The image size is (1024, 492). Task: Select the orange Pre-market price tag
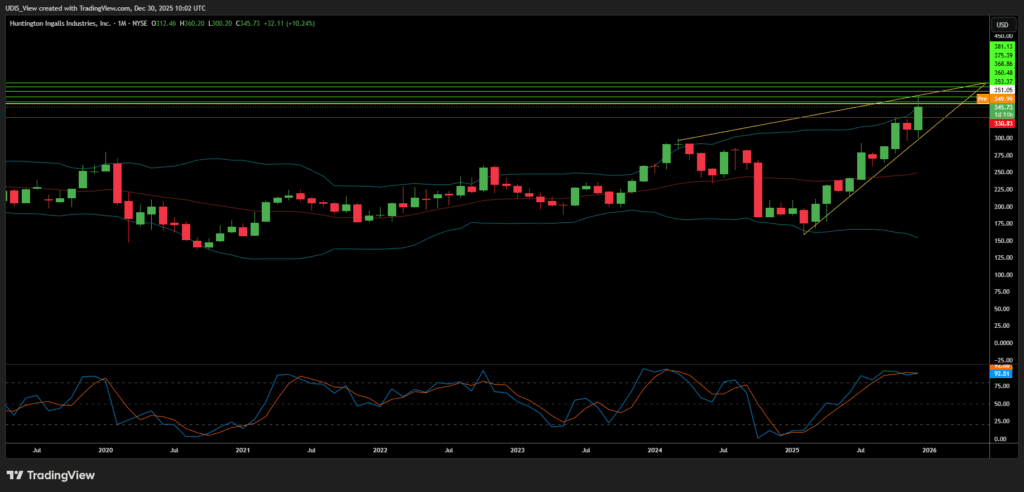(982, 99)
